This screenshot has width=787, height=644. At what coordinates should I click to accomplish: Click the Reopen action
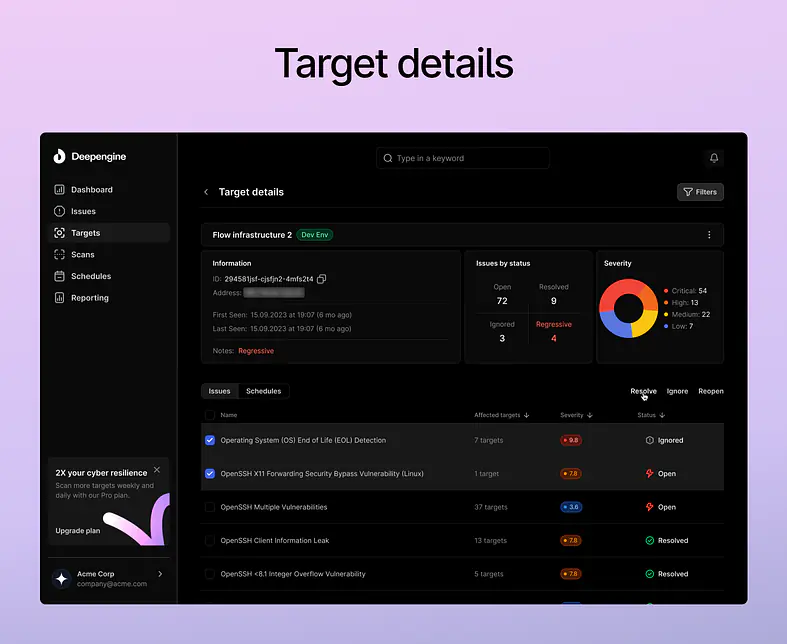coord(711,391)
